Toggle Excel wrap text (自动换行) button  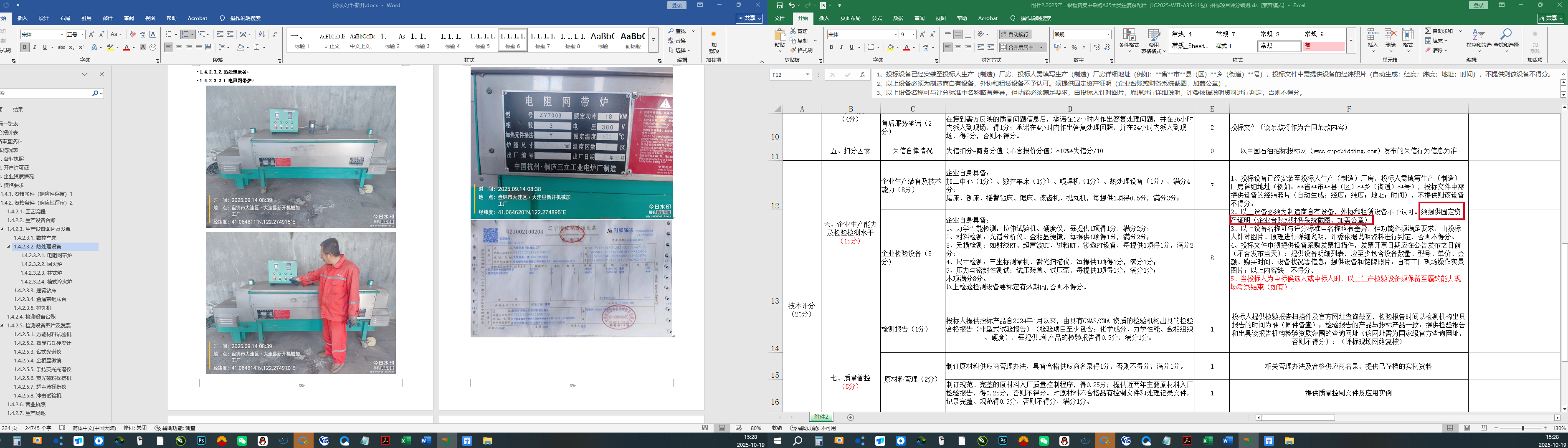click(1015, 34)
